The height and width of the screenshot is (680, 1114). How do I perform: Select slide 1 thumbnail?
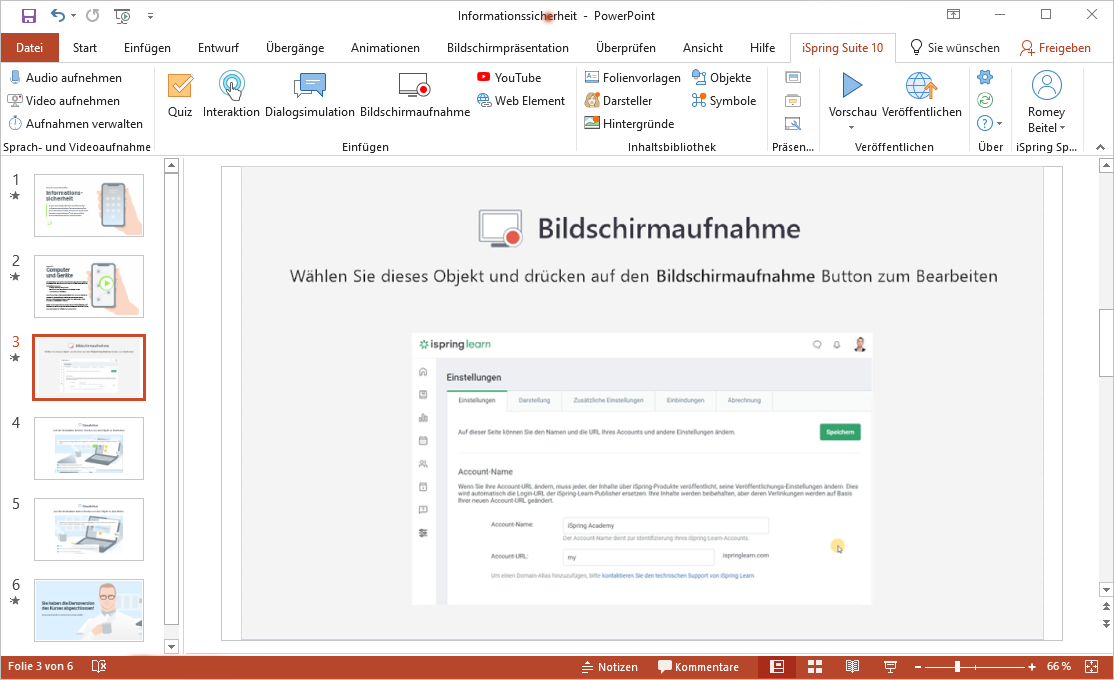point(89,205)
